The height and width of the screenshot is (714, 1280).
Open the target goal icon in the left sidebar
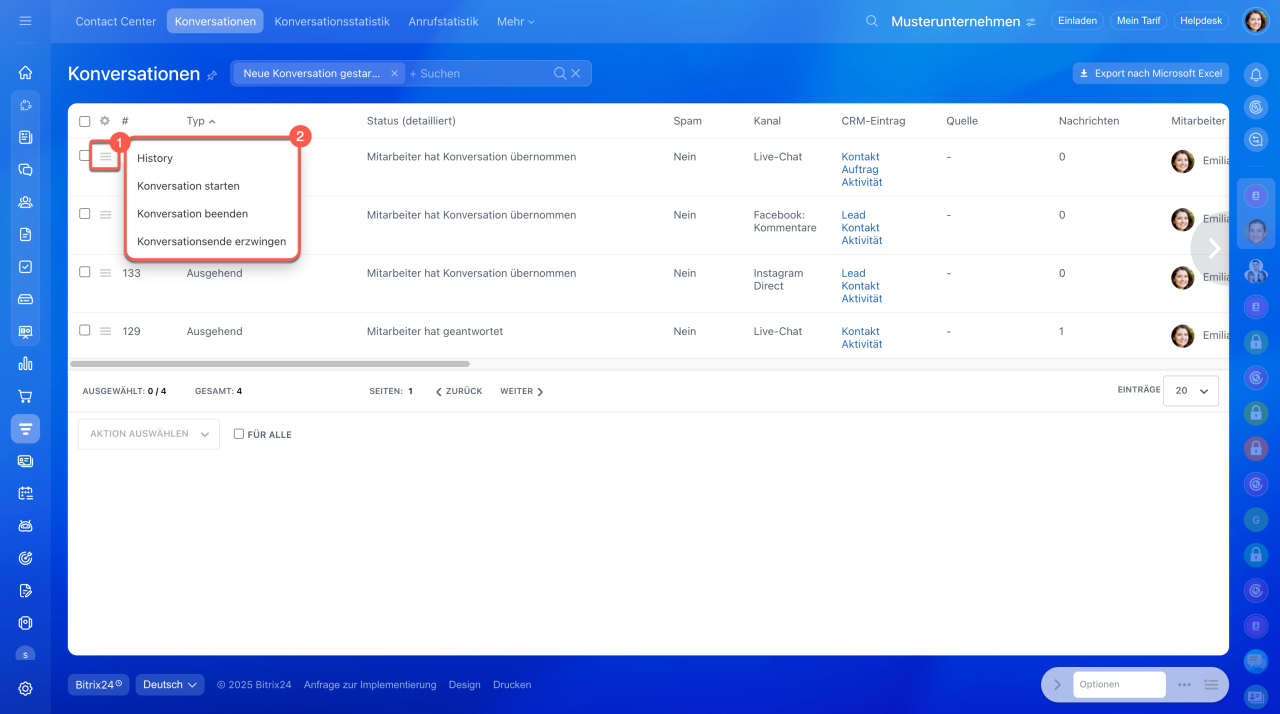click(x=25, y=558)
